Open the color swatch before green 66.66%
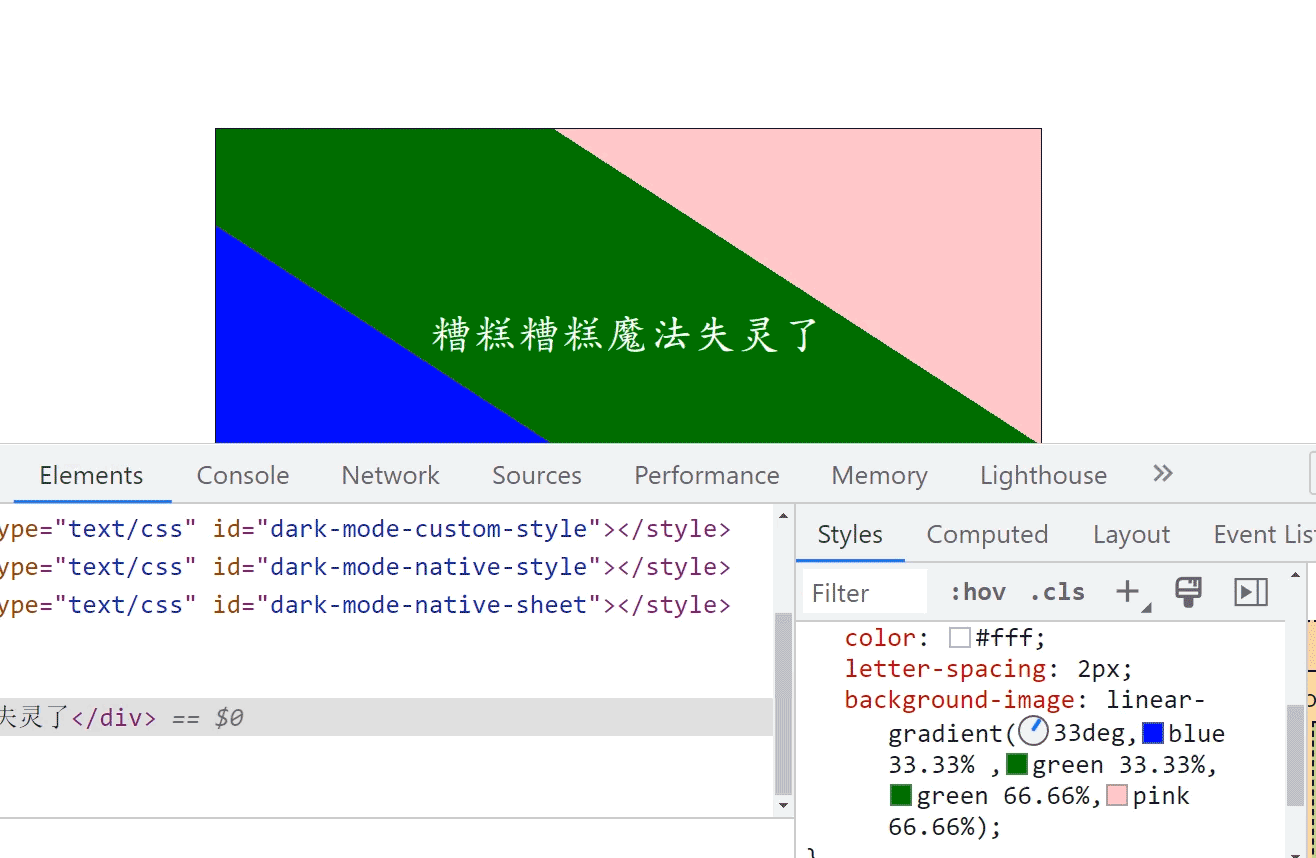Viewport: 1316px width, 858px height. click(x=900, y=796)
